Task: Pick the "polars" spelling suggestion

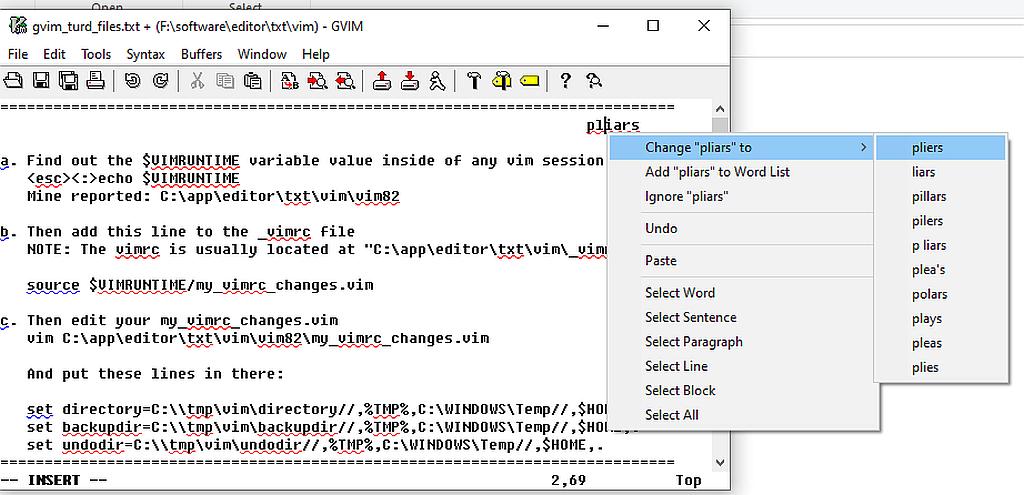Action: [940, 295]
